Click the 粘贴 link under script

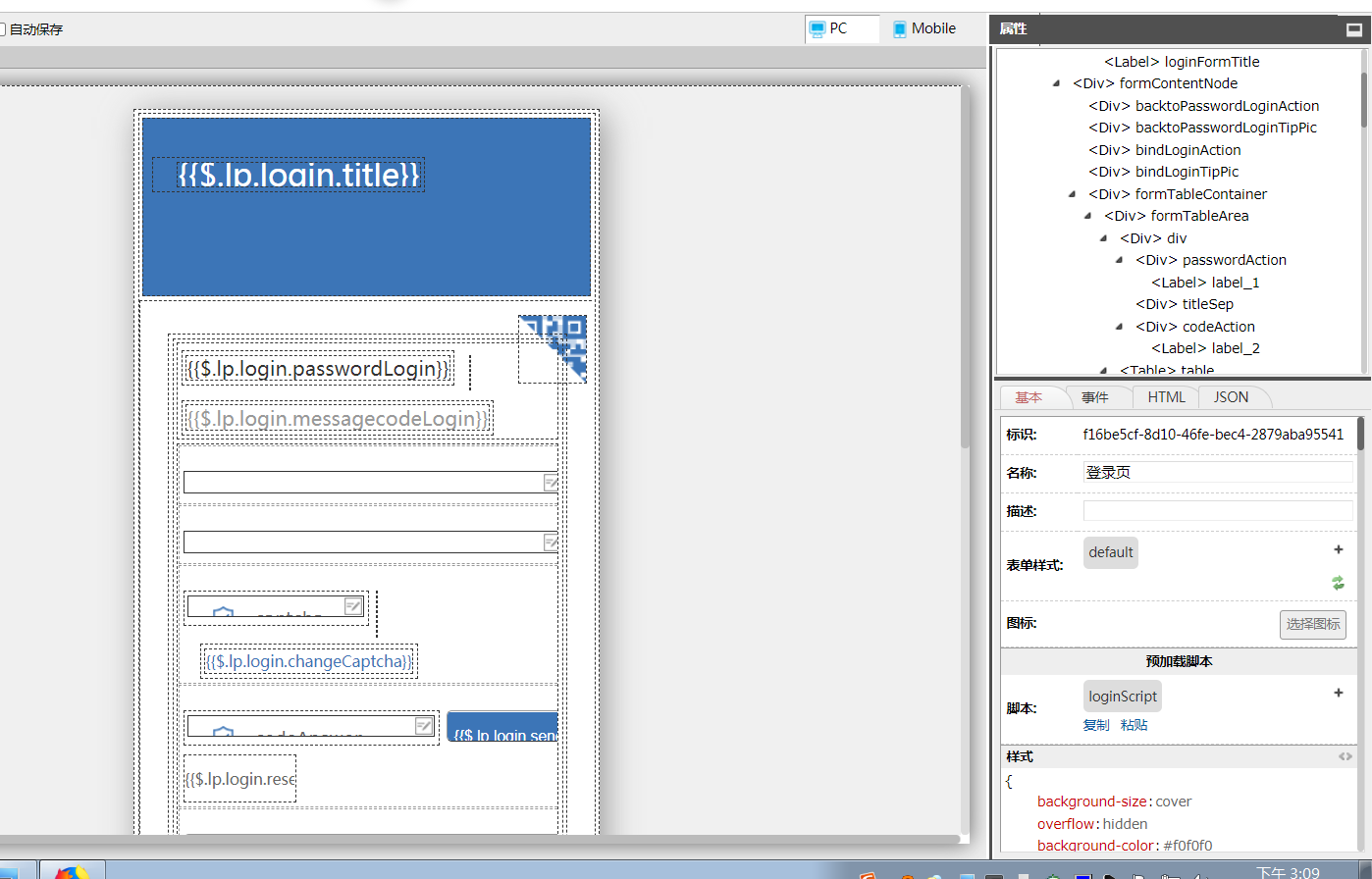pyautogui.click(x=1134, y=725)
